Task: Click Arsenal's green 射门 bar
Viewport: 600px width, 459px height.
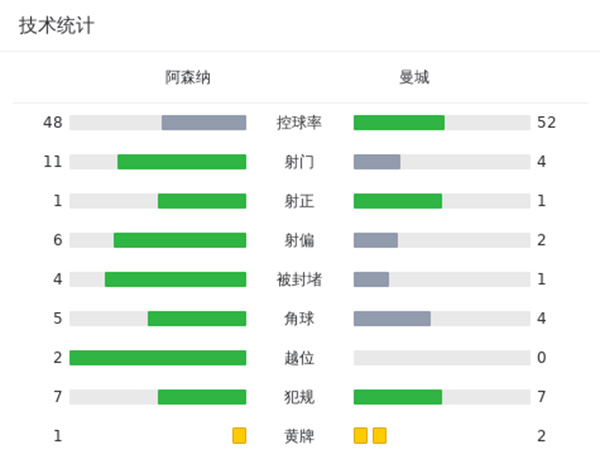Action: pos(182,162)
